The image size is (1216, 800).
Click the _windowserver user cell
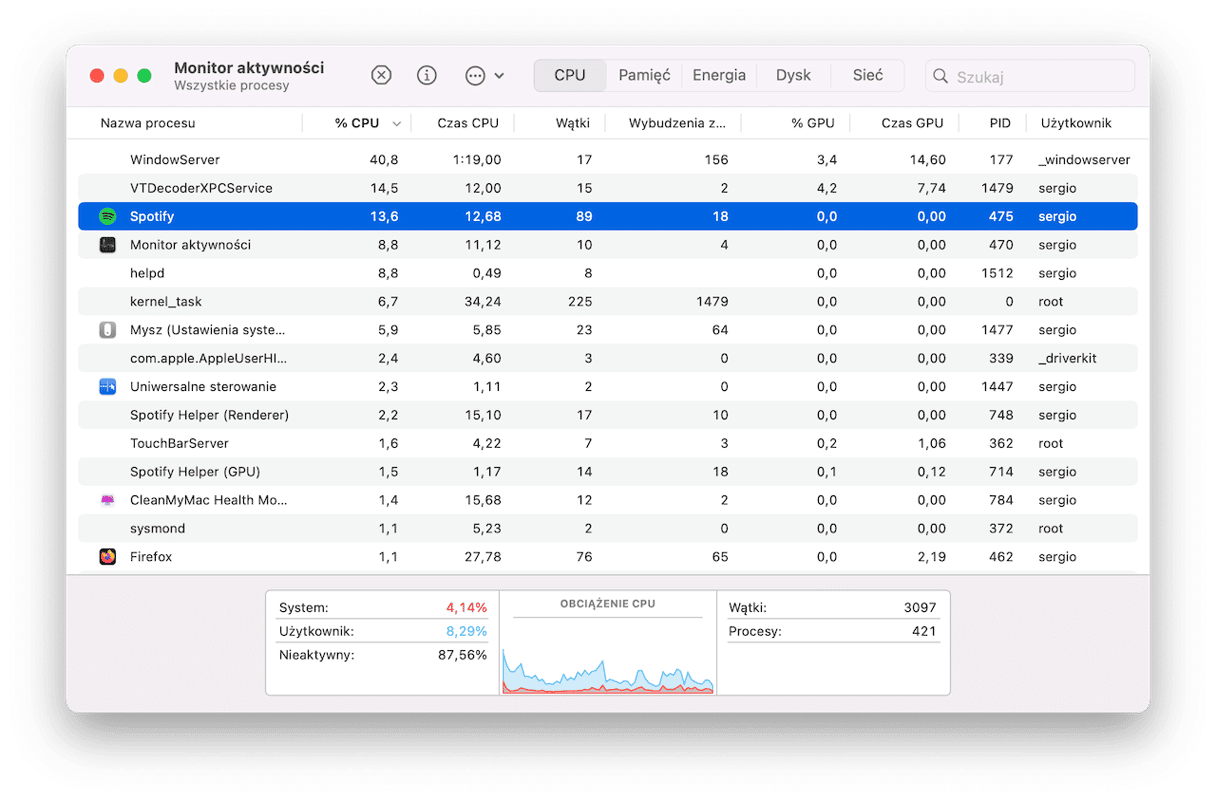click(x=1085, y=160)
